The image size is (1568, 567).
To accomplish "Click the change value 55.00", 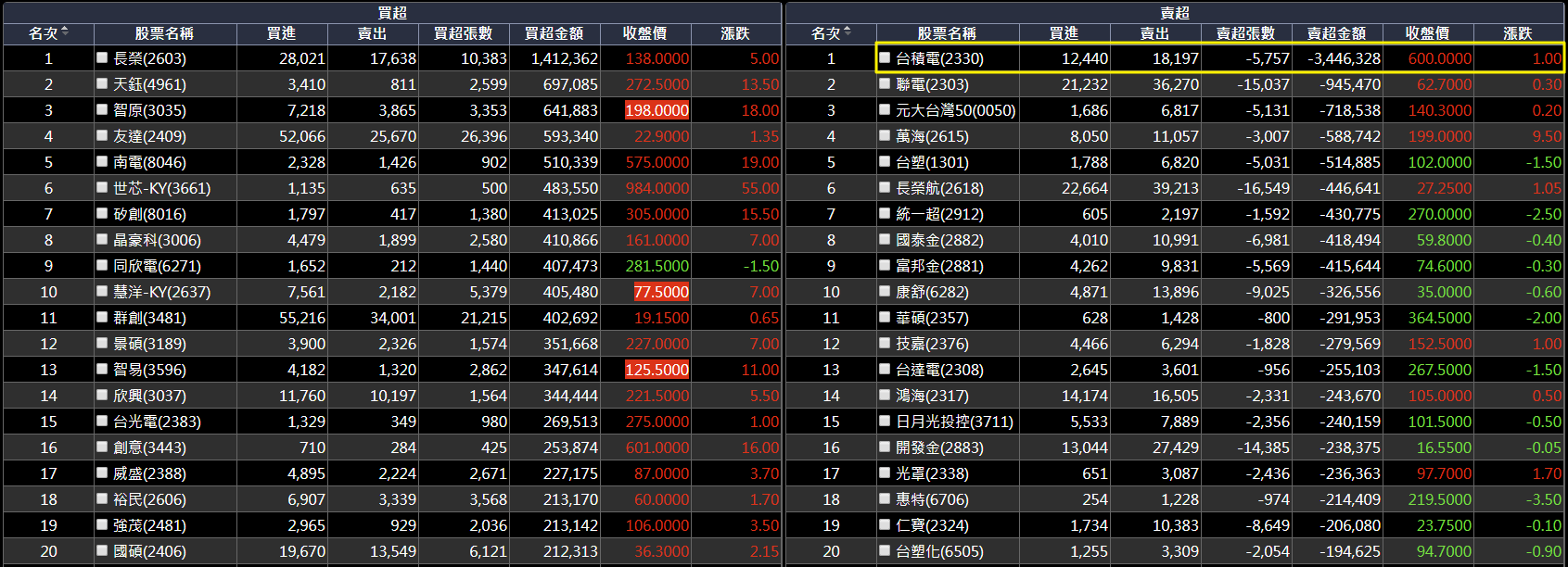I will pyautogui.click(x=760, y=188).
